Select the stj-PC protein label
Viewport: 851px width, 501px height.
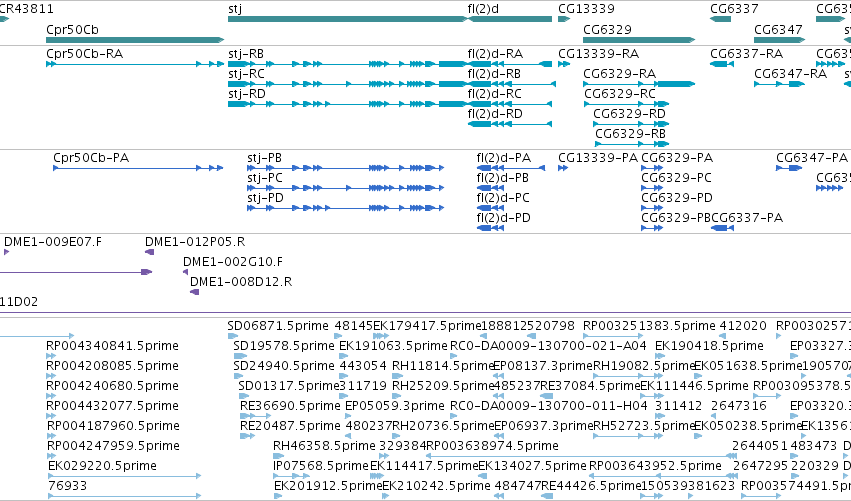click(265, 178)
